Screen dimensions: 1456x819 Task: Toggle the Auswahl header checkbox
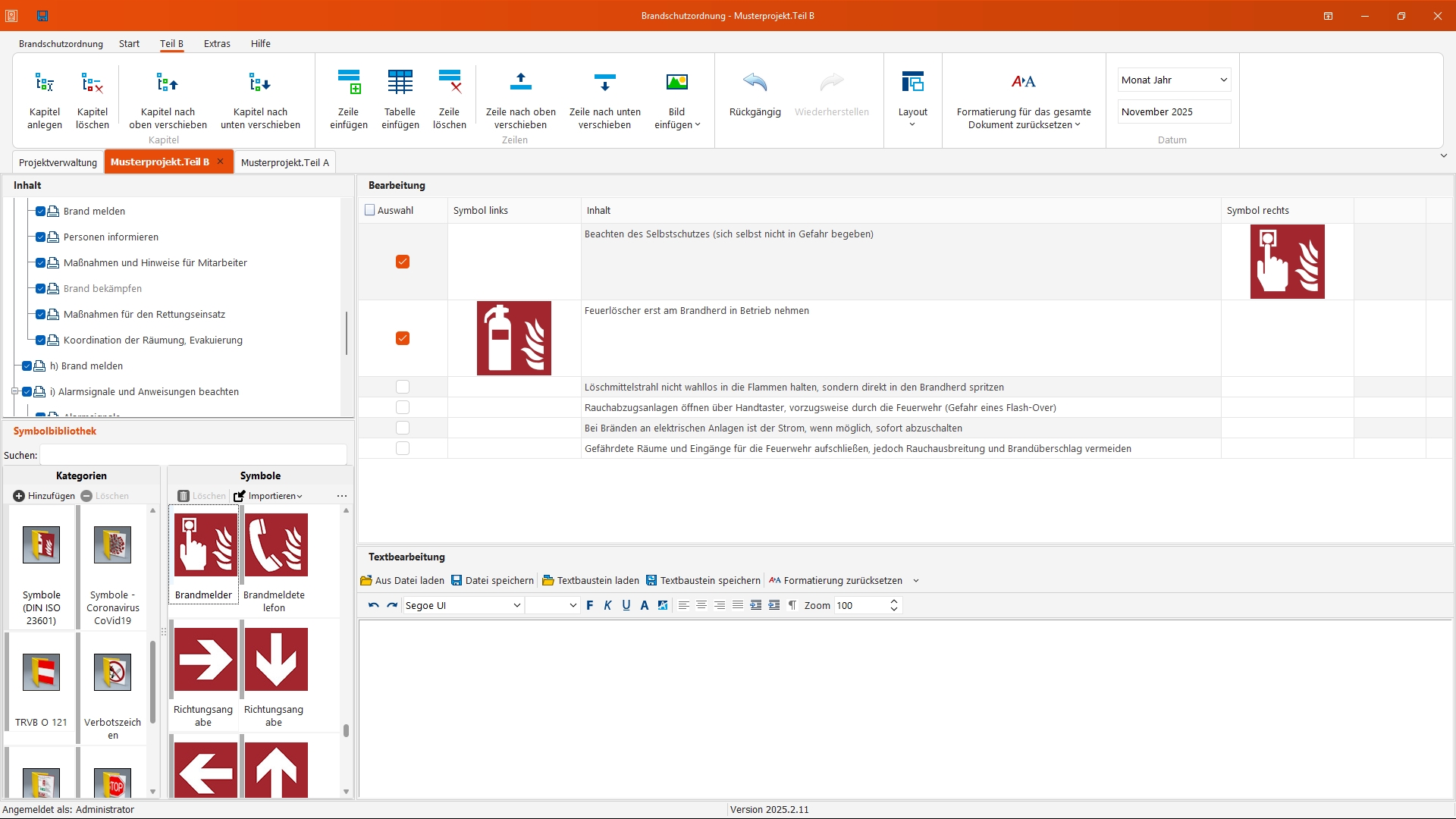(x=370, y=211)
